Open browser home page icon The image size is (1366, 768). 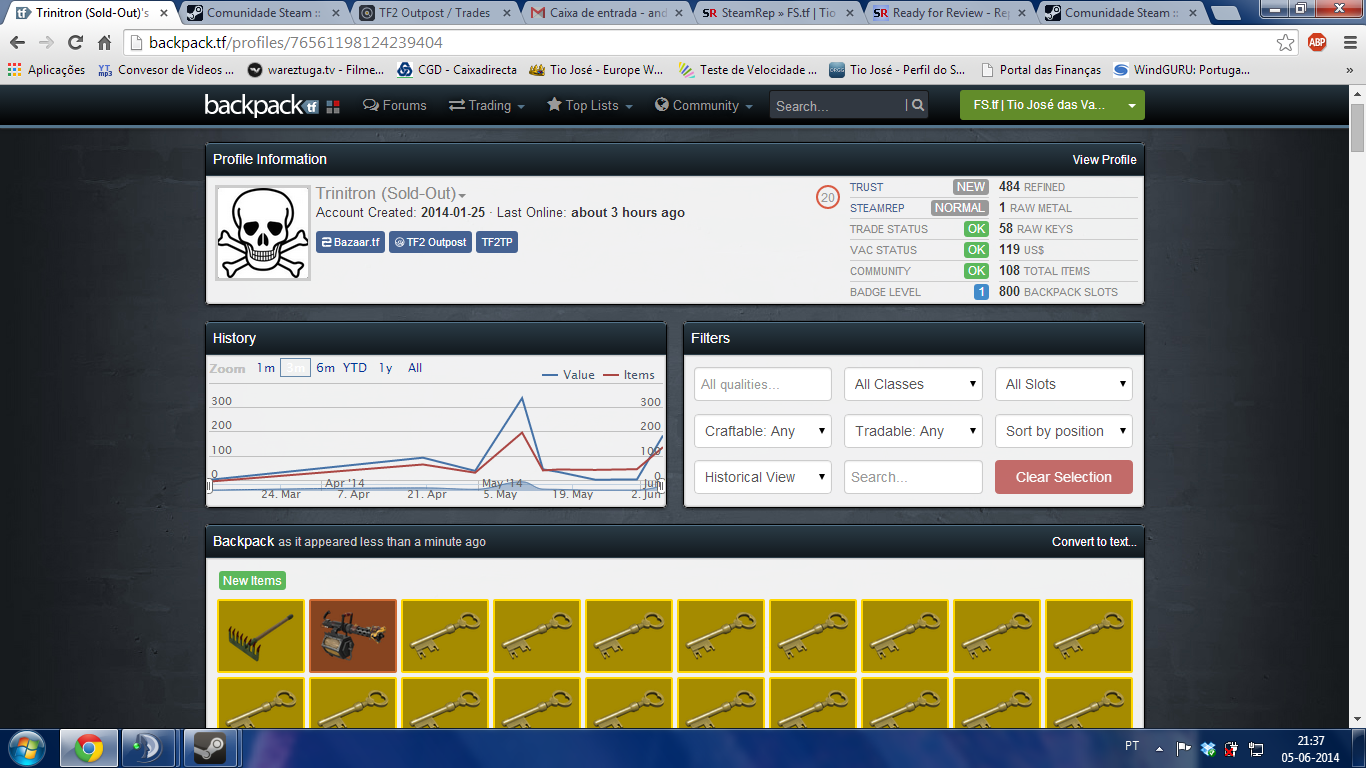[104, 43]
